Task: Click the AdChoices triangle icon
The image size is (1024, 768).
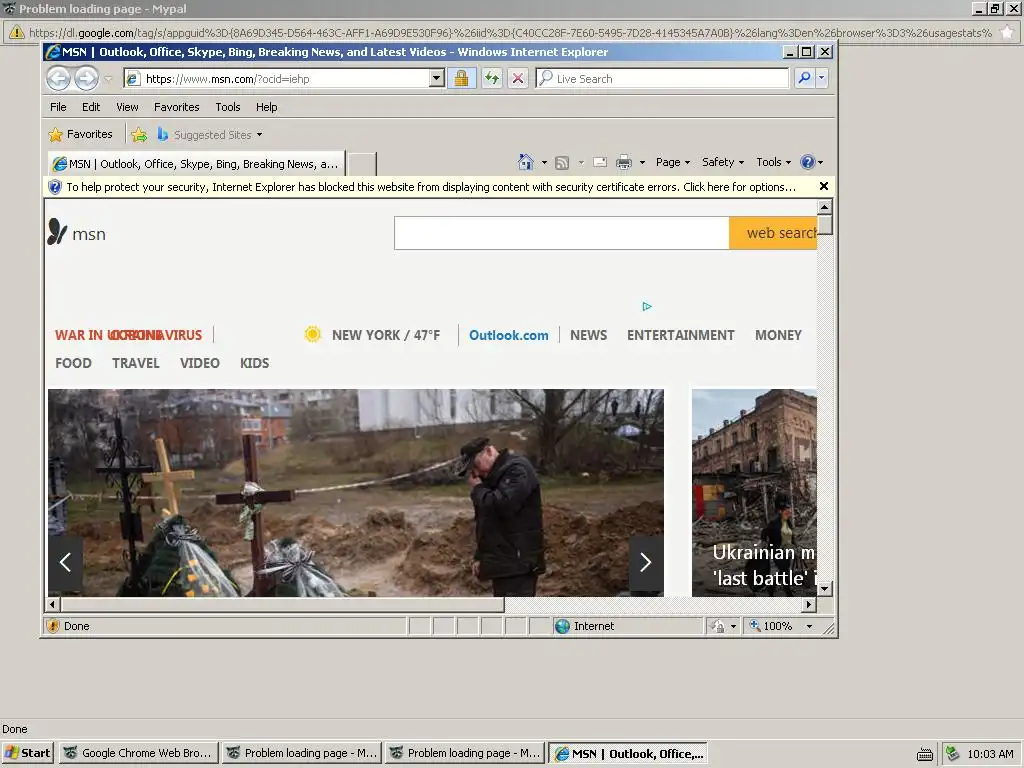Action: (x=647, y=306)
